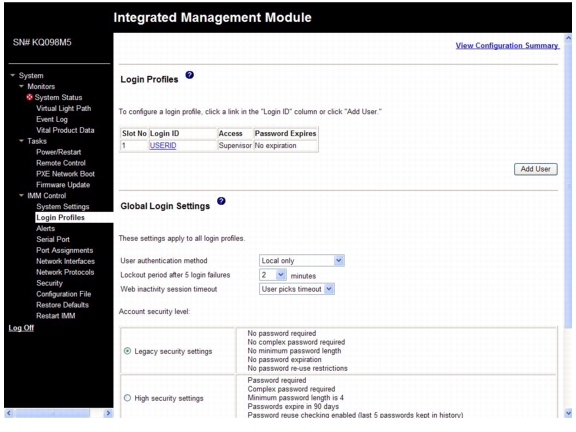Open User authentication method dropdown
The image size is (576, 432).
[x=302, y=260]
